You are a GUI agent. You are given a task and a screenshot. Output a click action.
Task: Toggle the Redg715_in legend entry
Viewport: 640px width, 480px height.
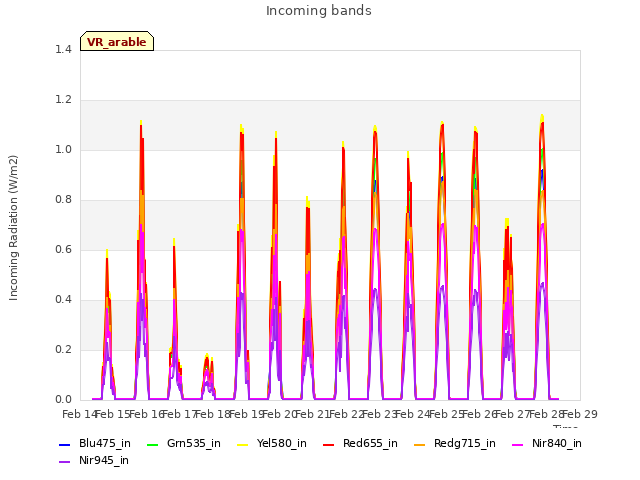tap(455, 443)
